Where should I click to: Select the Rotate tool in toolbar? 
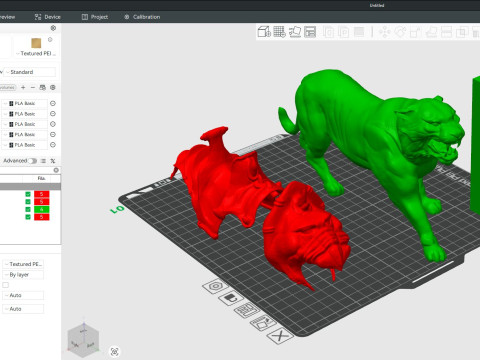point(400,32)
